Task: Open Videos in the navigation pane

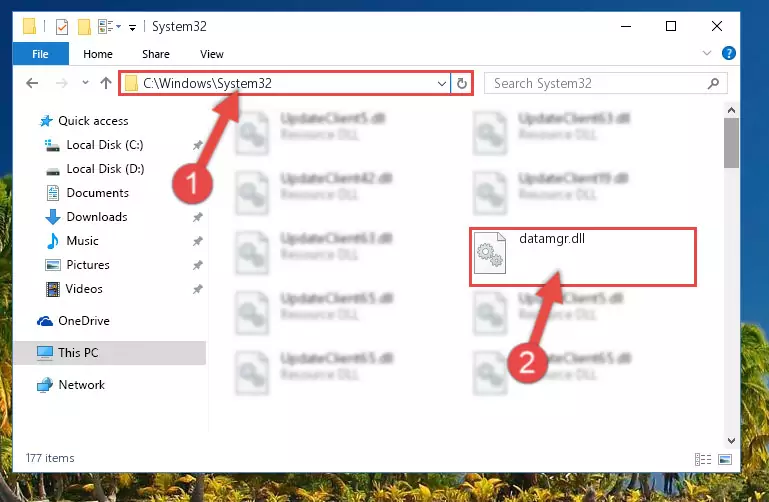Action: (x=84, y=289)
